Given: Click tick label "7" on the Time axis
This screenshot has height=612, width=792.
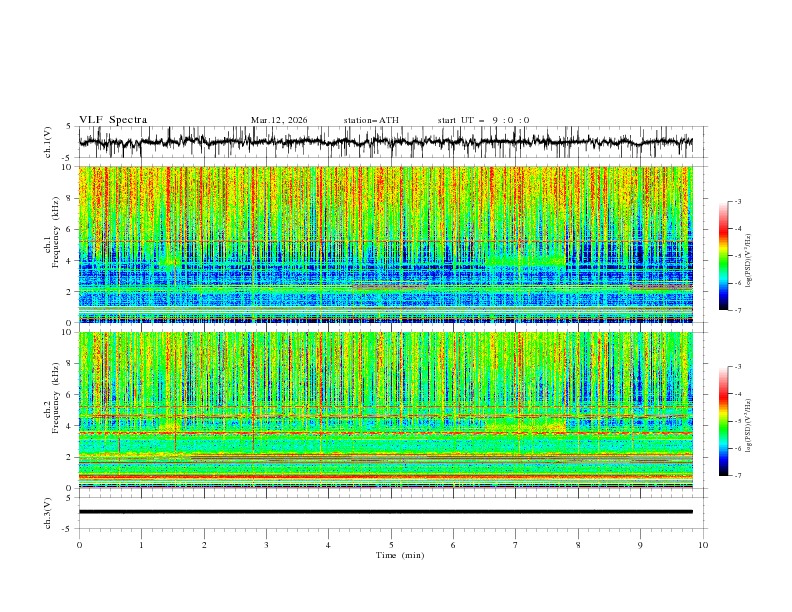Looking at the screenshot, I should click(516, 545).
